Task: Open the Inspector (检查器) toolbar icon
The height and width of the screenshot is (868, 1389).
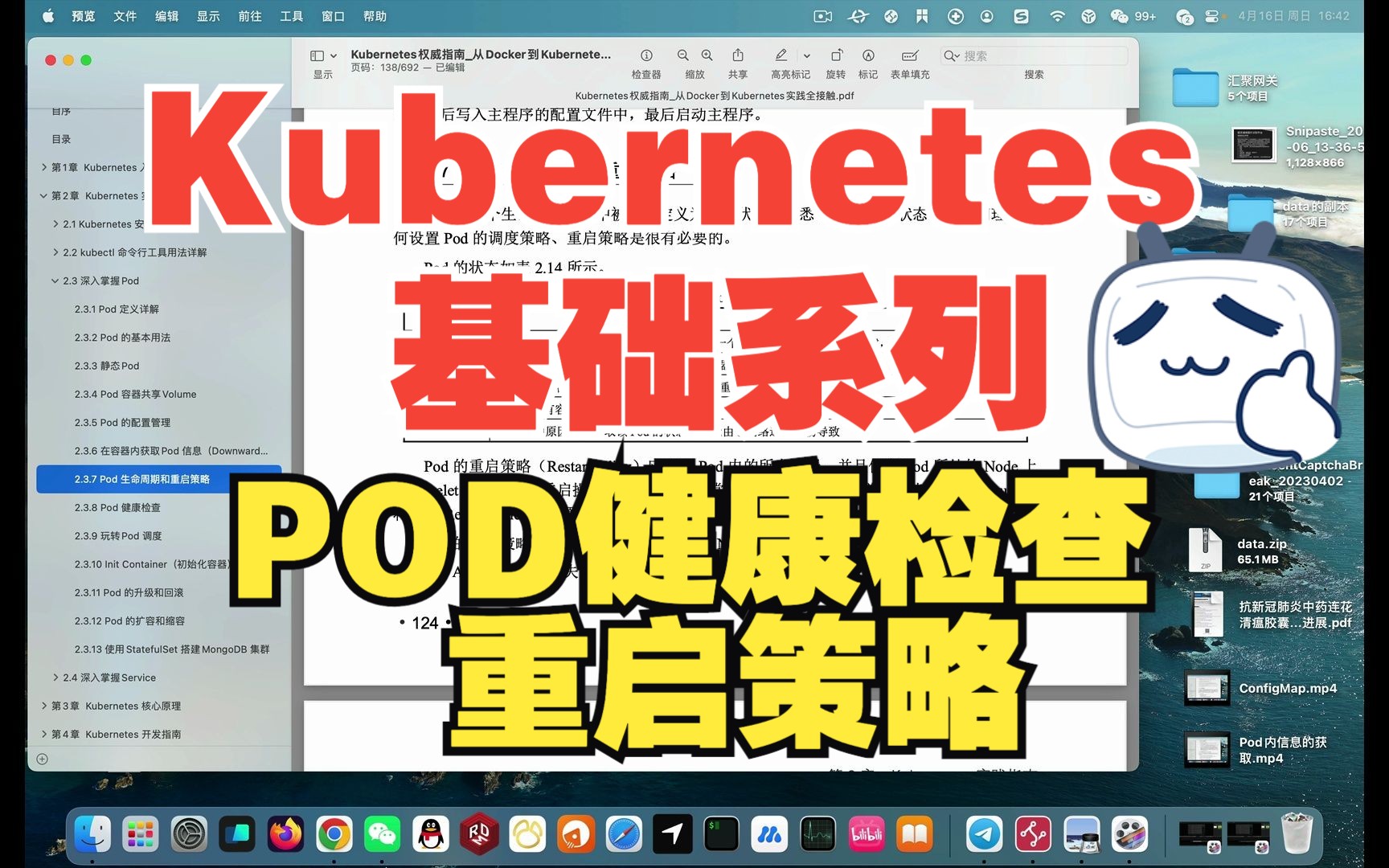Action: [x=646, y=55]
